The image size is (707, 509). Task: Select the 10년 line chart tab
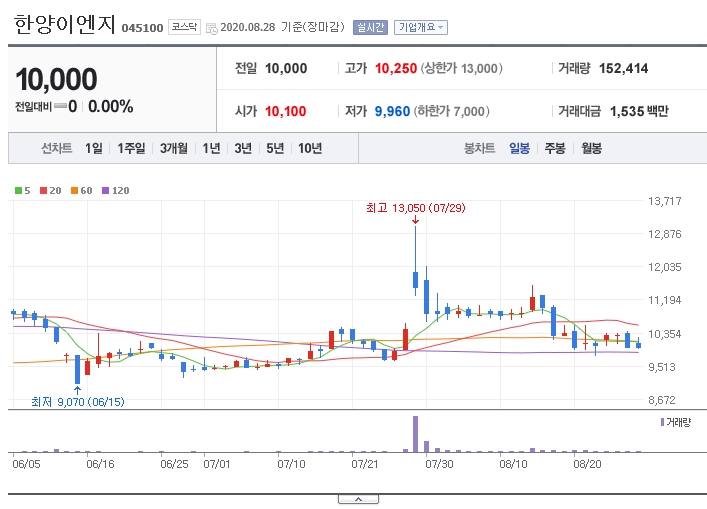point(310,148)
